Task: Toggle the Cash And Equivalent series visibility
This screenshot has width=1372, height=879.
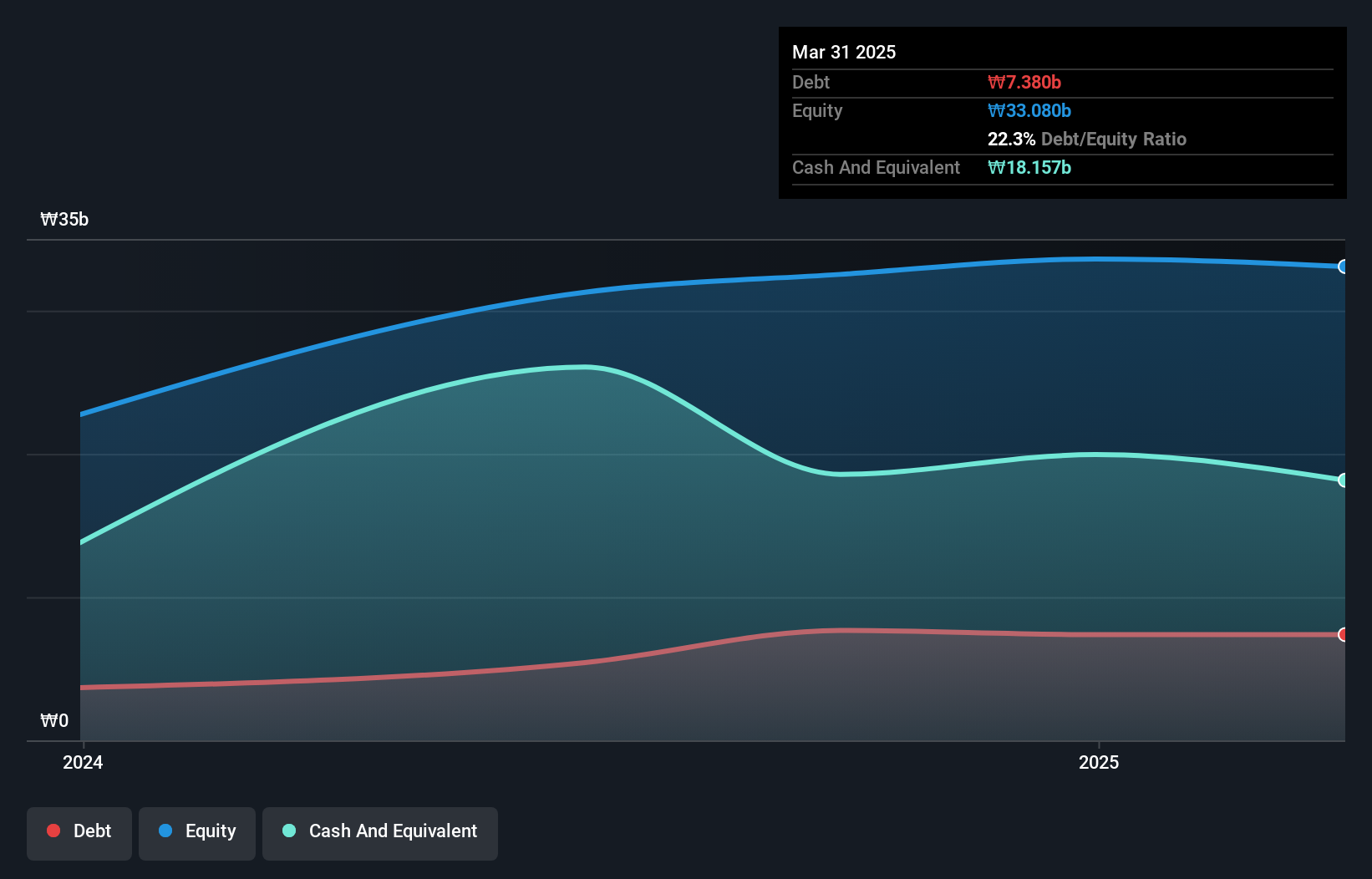Action: (379, 832)
